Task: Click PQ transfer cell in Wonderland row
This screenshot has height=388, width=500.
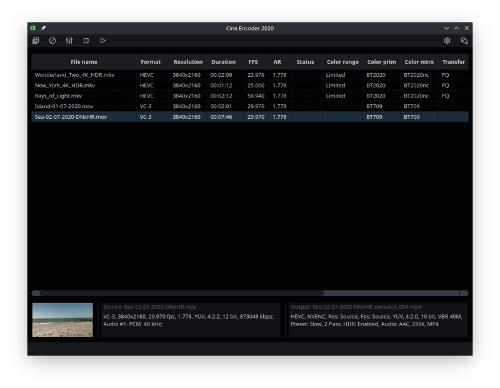Action: click(x=445, y=75)
